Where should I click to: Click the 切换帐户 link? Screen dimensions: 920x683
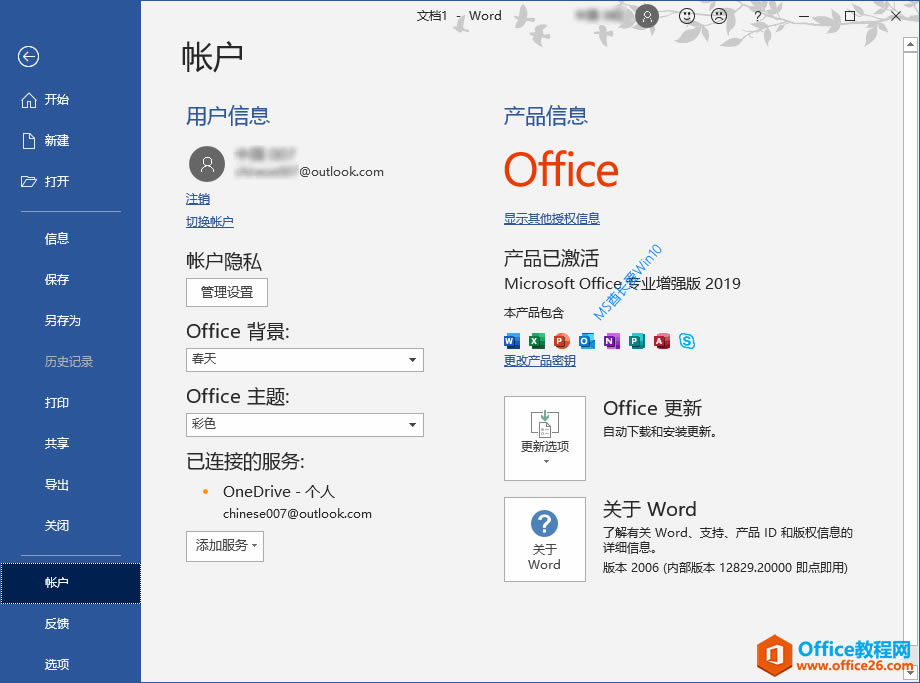[209, 222]
